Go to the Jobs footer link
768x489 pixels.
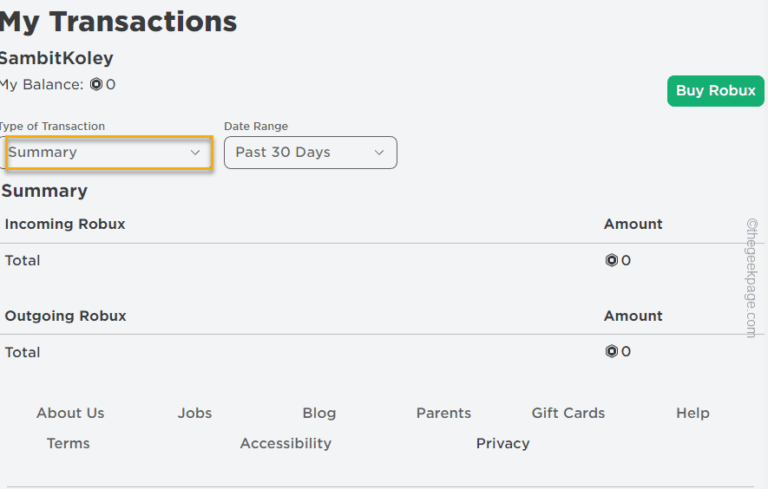pyautogui.click(x=195, y=413)
